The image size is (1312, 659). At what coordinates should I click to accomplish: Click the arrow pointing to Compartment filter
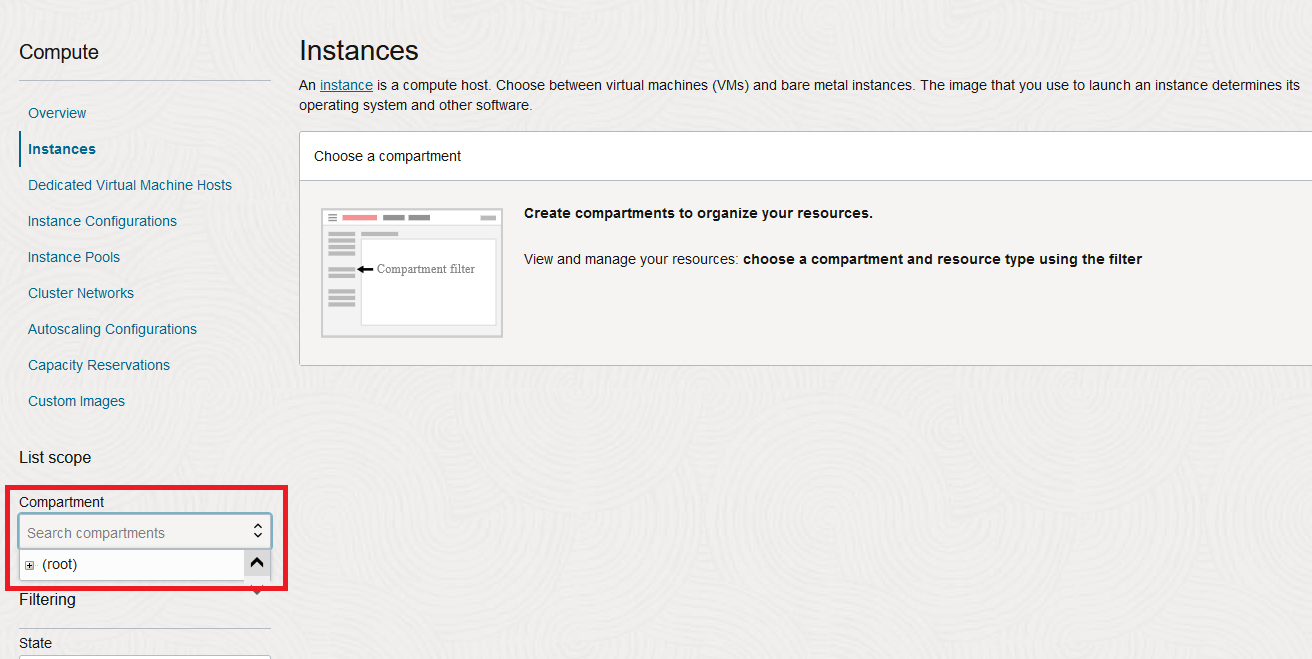click(365, 269)
